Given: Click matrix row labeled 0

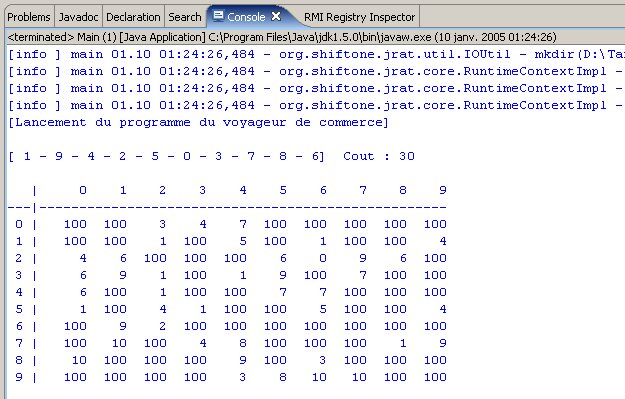Looking at the screenshot, I should [227, 224].
